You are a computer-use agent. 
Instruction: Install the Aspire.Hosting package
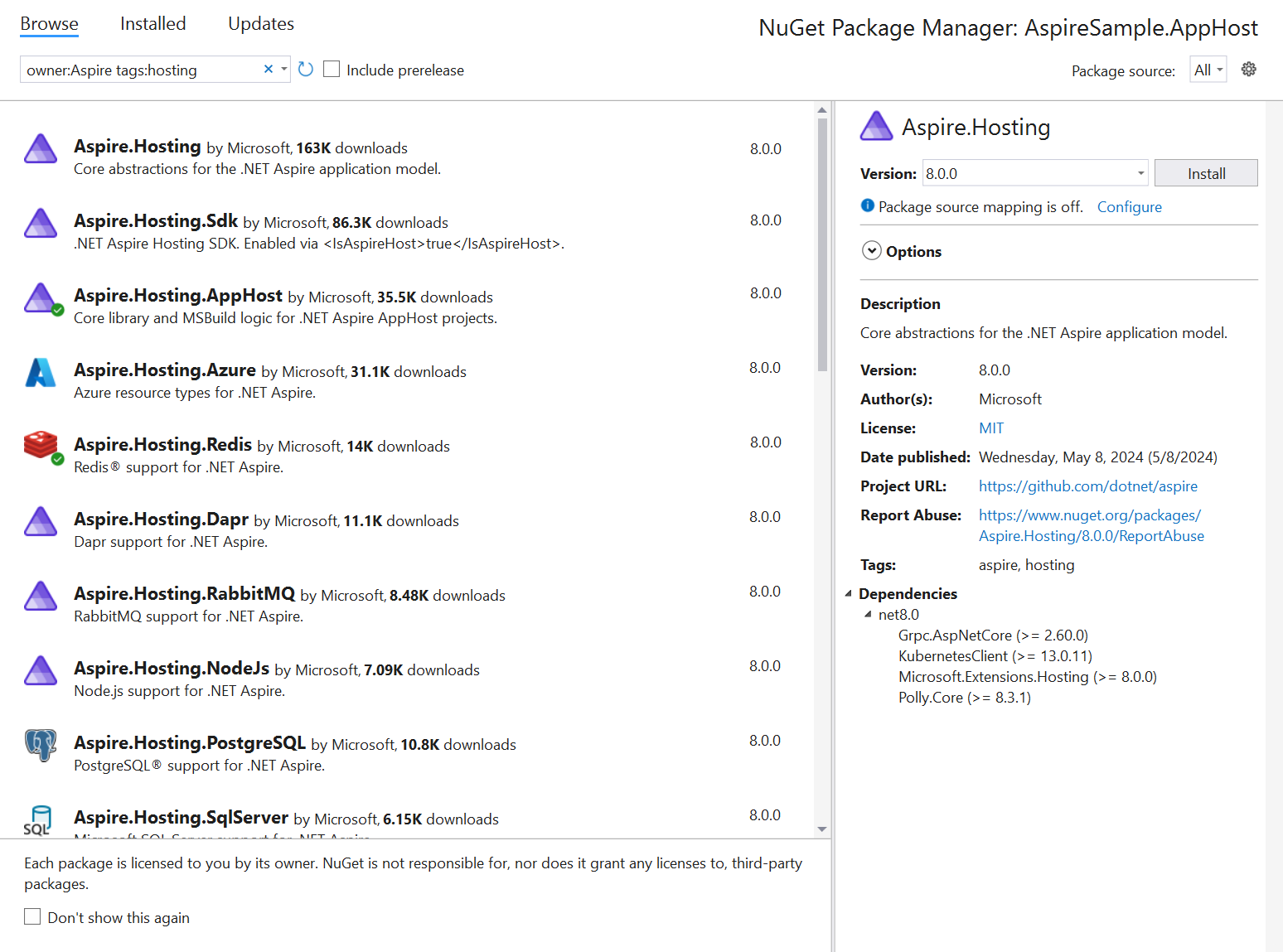pyautogui.click(x=1206, y=172)
